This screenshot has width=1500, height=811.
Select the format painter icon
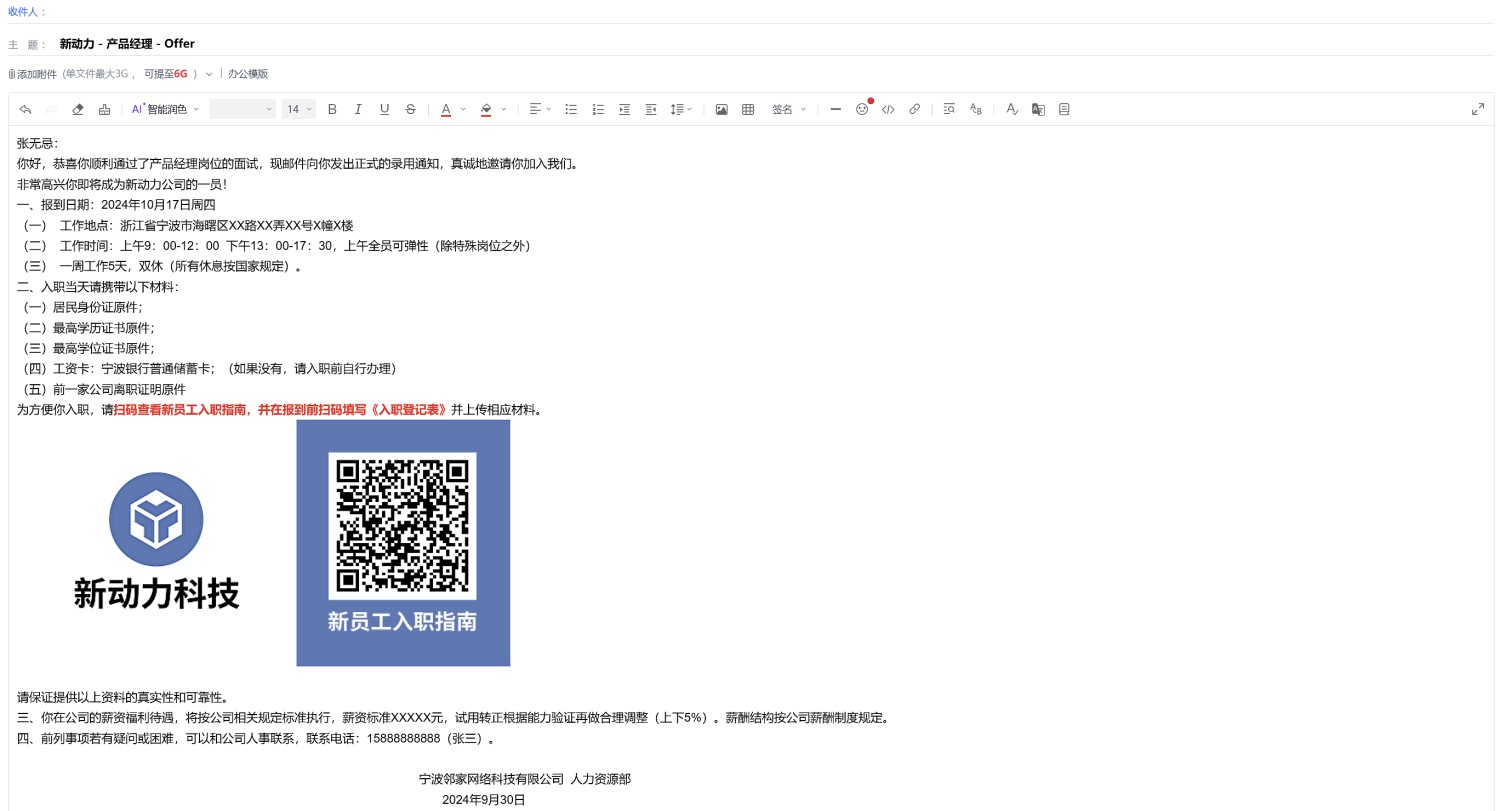[104, 109]
